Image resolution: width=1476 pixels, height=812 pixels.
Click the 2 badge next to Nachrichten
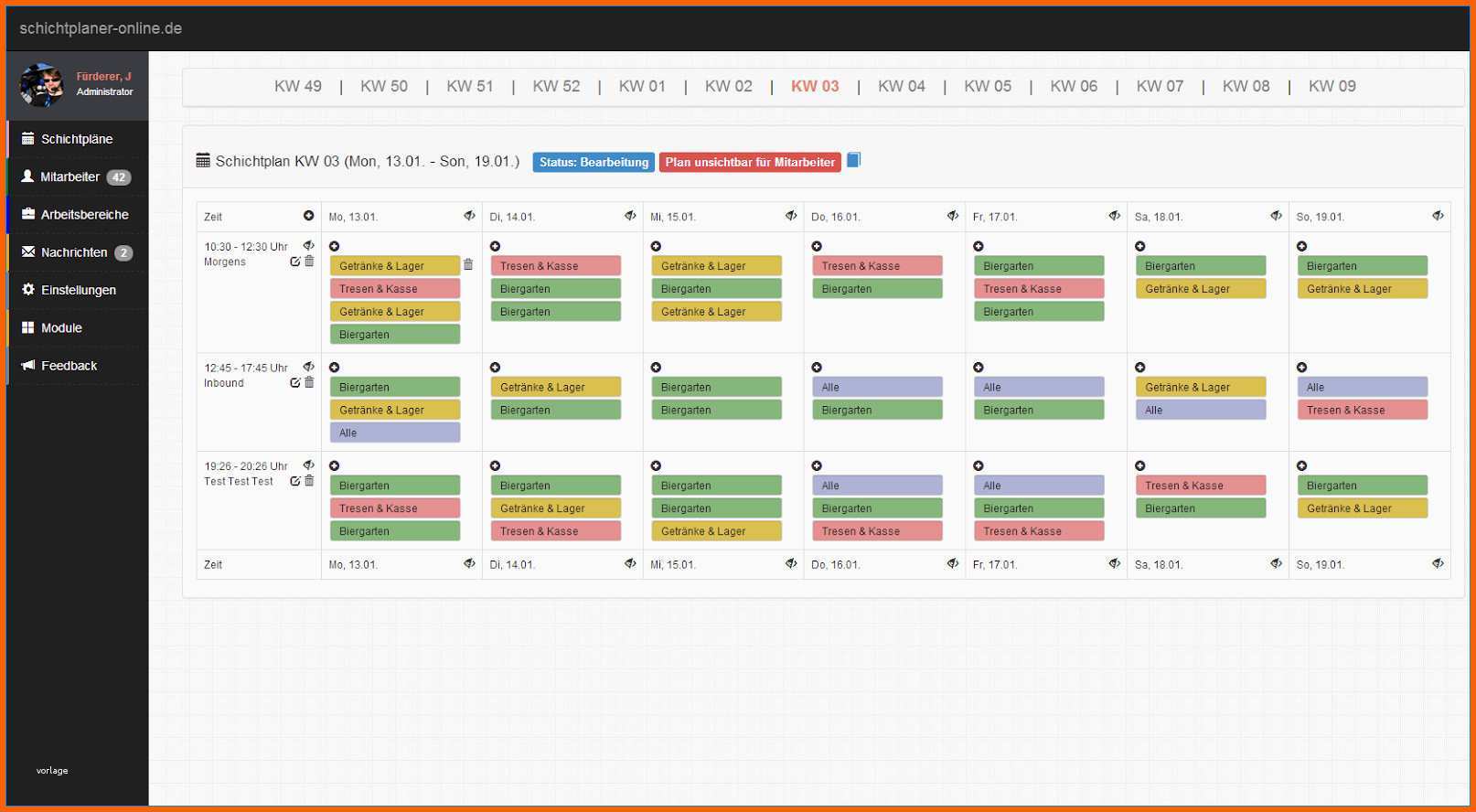pyautogui.click(x=123, y=253)
